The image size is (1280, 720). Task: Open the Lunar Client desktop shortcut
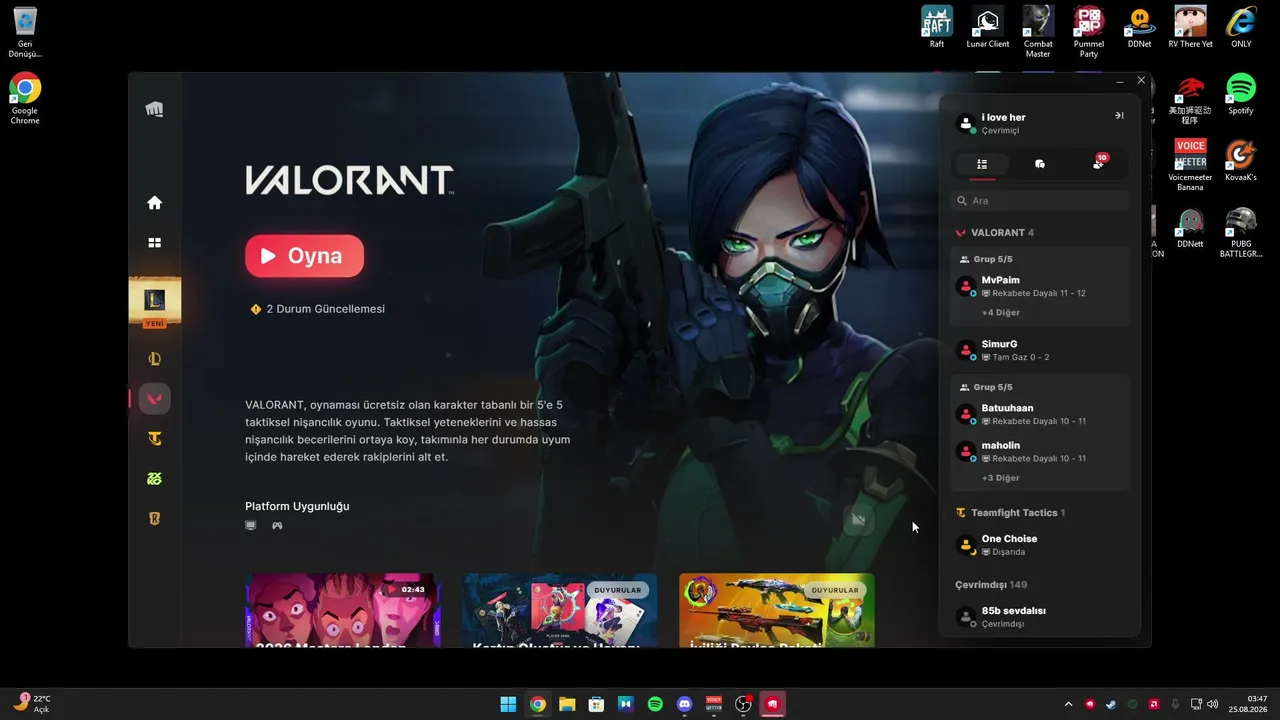click(988, 27)
